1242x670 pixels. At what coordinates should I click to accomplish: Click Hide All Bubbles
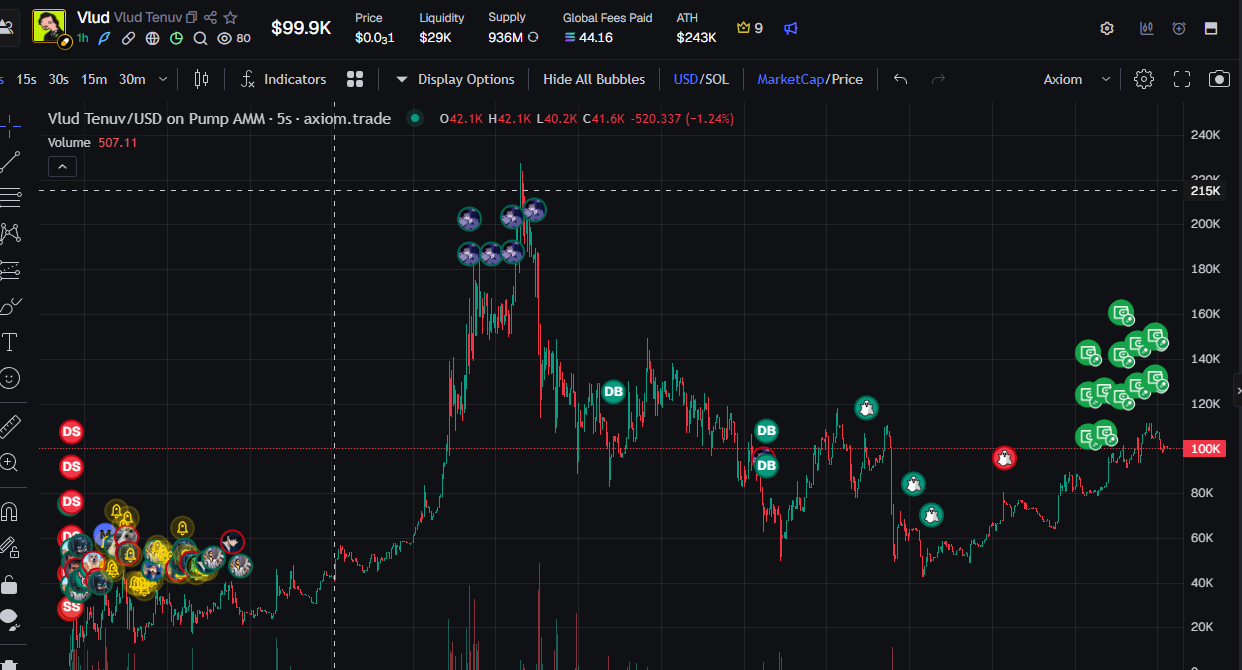point(594,79)
